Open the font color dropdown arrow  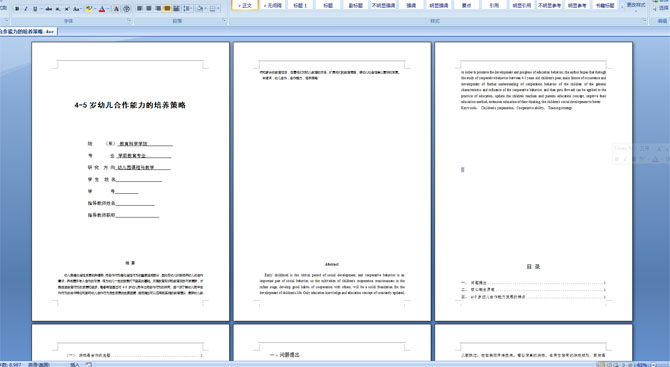tap(108, 9)
